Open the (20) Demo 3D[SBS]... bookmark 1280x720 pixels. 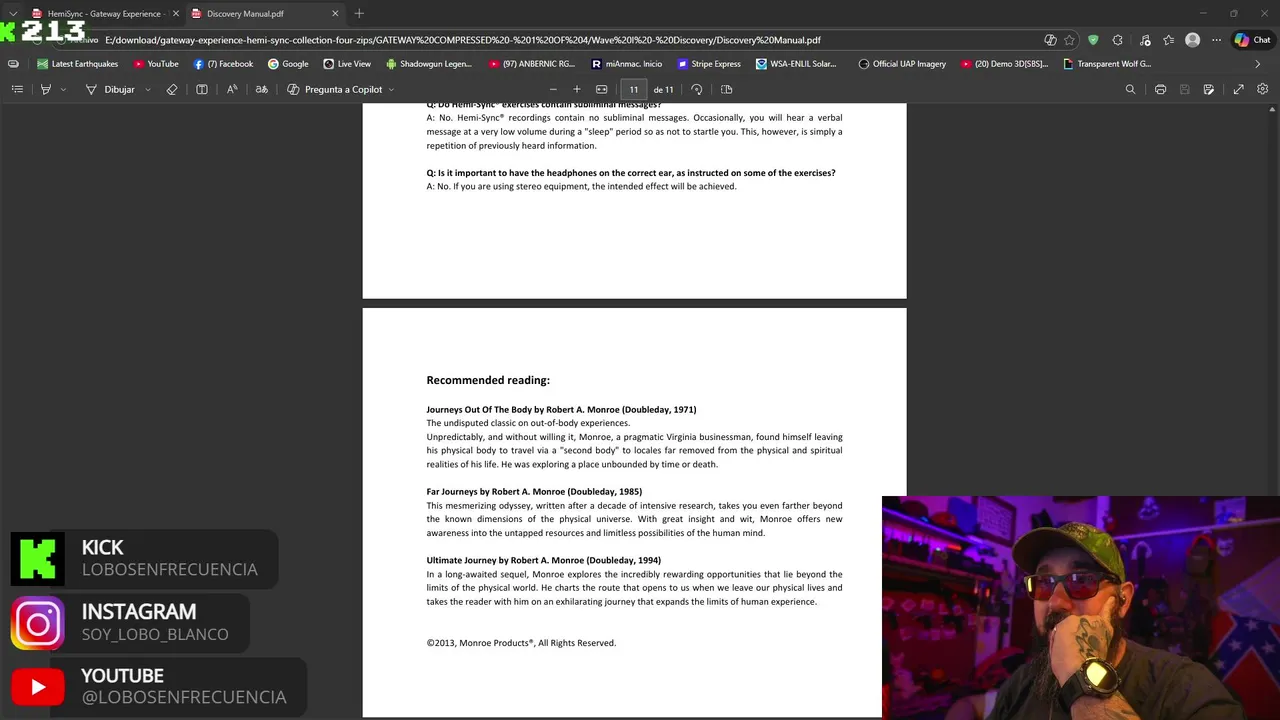(x=1004, y=64)
